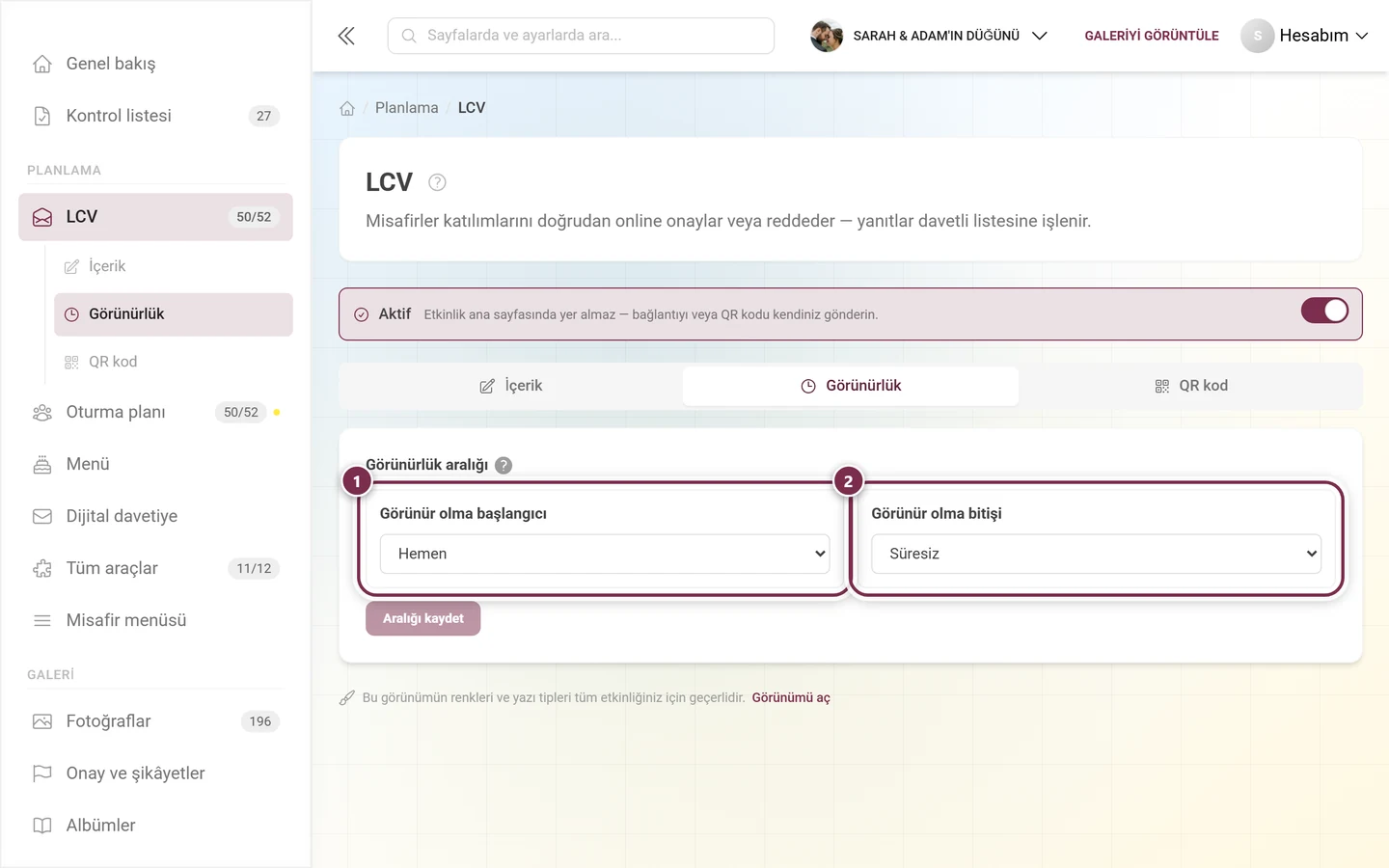Click the 11/12 badge on Tüm araçlar
Image resolution: width=1389 pixels, height=868 pixels.
pos(254,568)
